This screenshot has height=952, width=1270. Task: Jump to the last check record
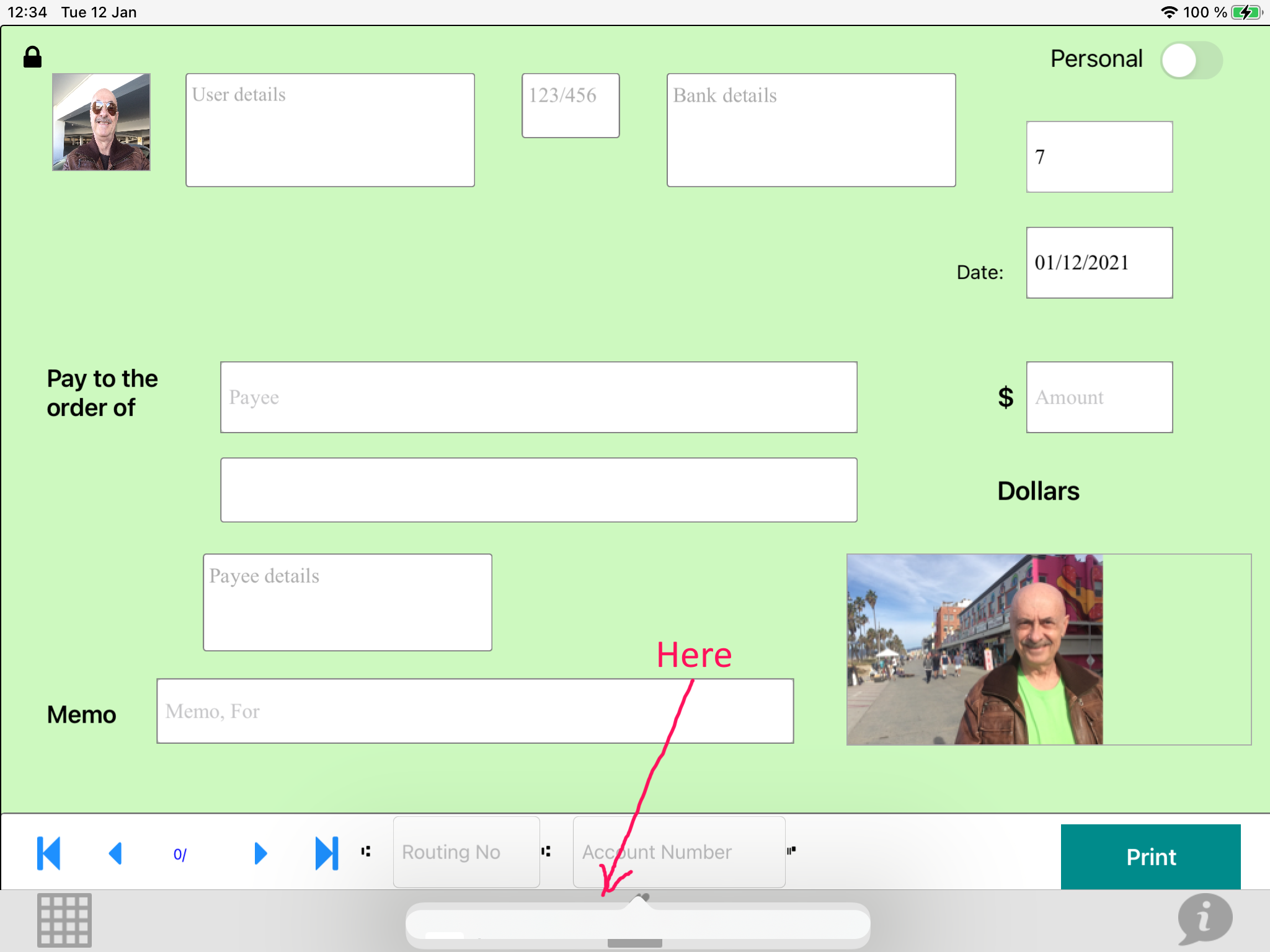[327, 853]
